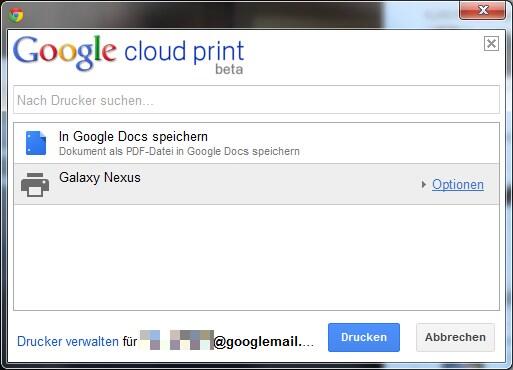This screenshot has width=513, height=370.
Task: Click the multicolored Google logo
Action: pos(65,53)
